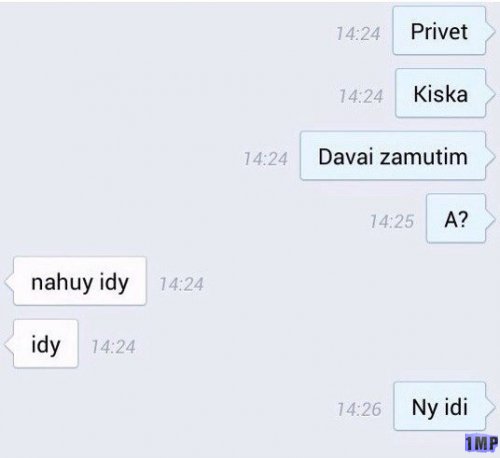This screenshot has height=458, width=500.
Task: Select the short 'idy' received bubble
Action: coord(46,344)
